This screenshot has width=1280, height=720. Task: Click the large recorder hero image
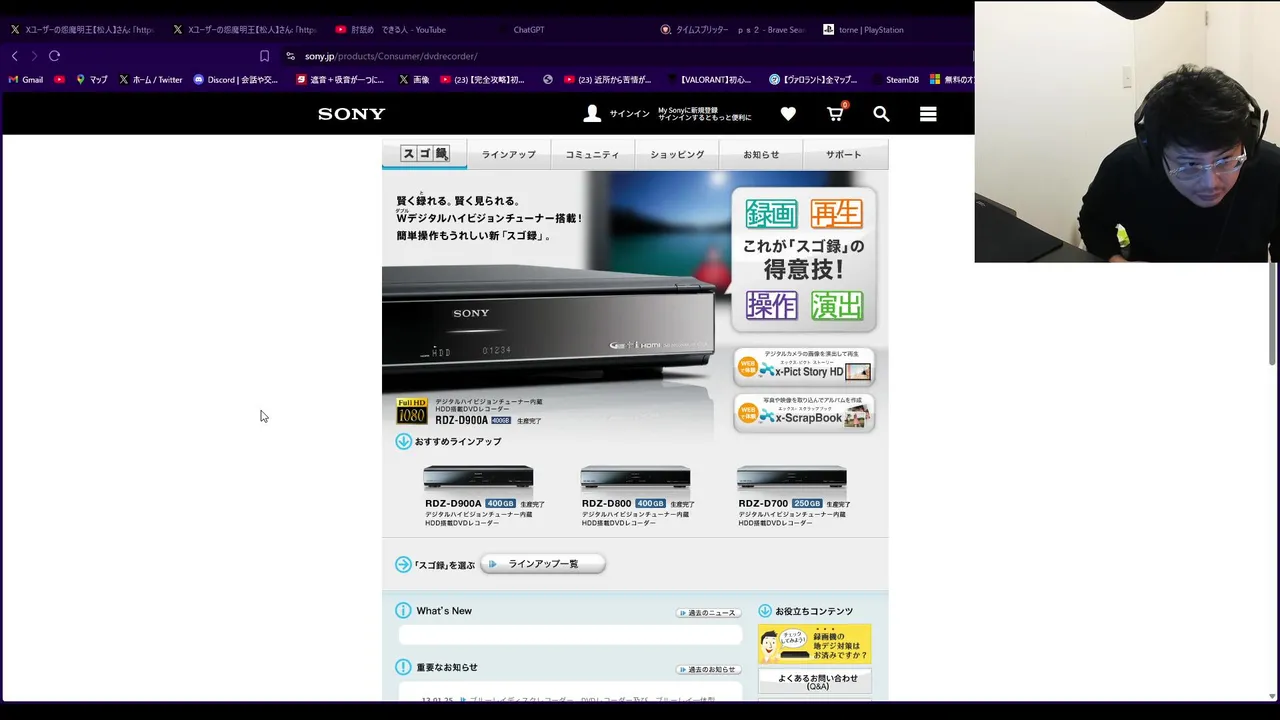coord(548,320)
